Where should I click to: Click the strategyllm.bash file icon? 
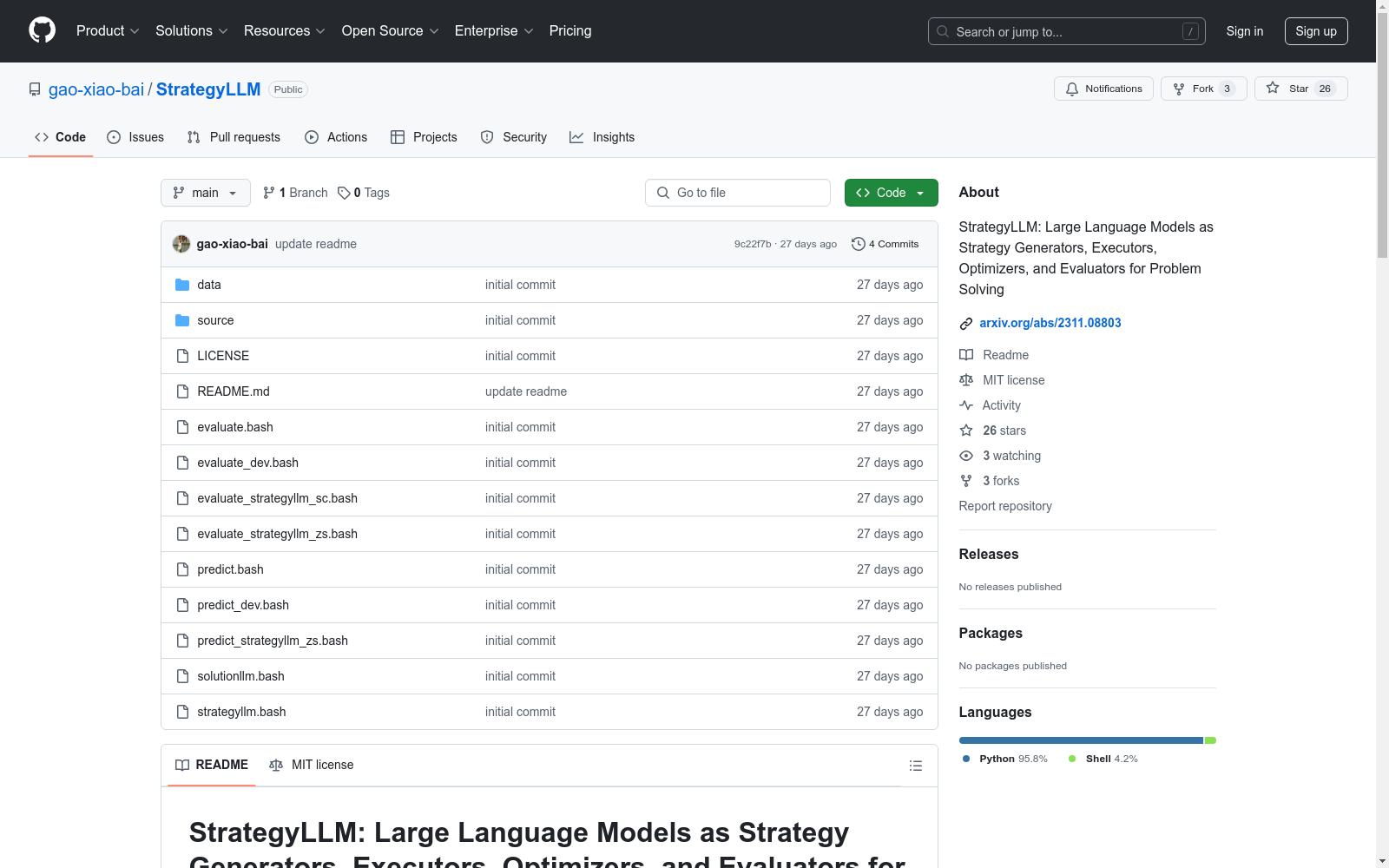(182, 712)
